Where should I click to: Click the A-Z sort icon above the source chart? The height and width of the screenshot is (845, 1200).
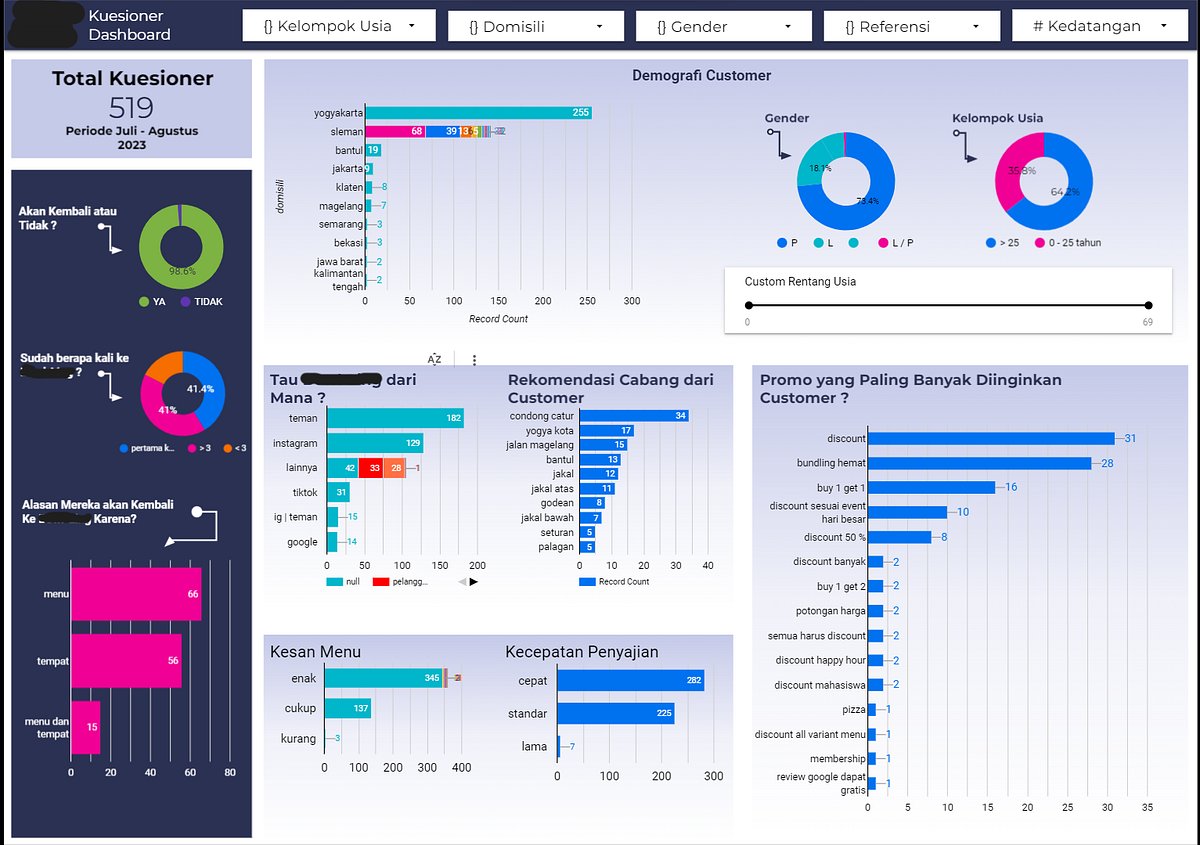point(434,358)
